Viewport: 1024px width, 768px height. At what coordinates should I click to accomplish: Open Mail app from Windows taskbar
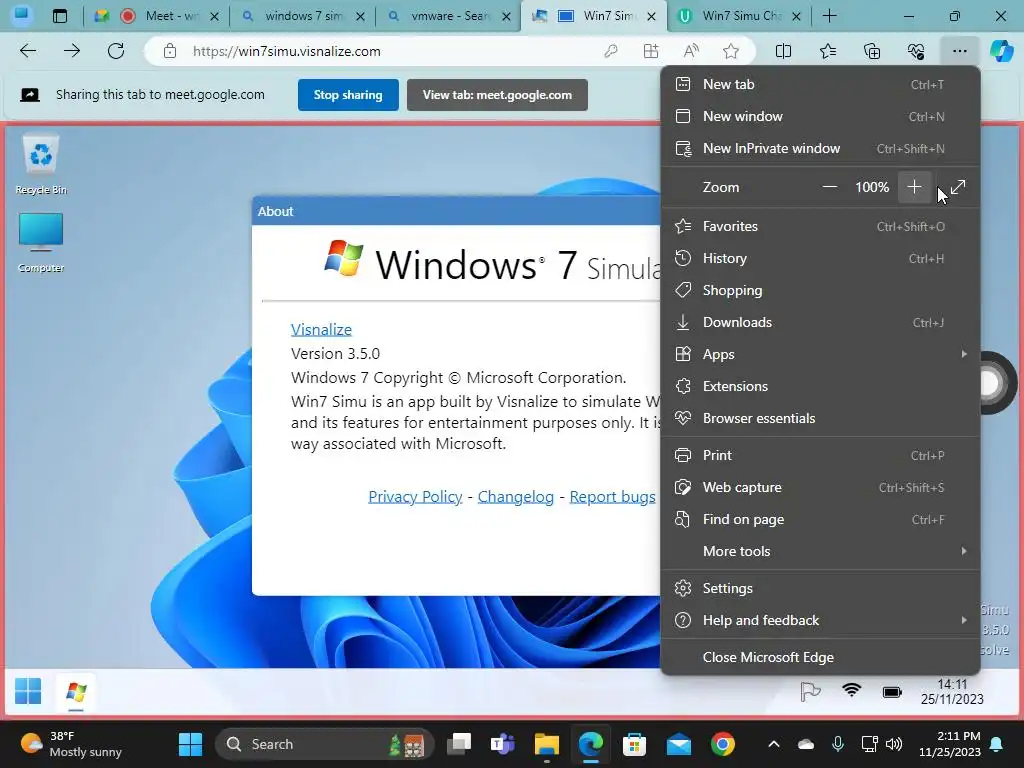point(679,744)
